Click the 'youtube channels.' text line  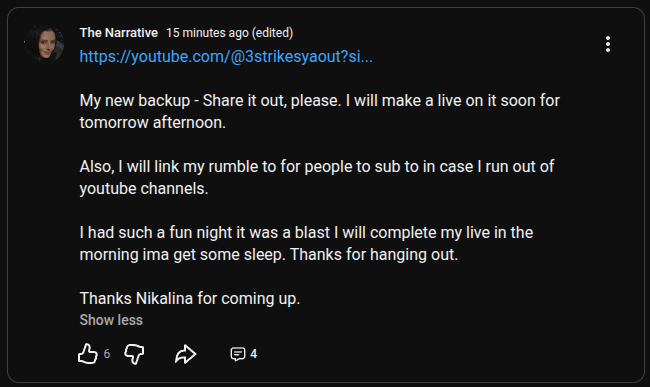click(144, 189)
